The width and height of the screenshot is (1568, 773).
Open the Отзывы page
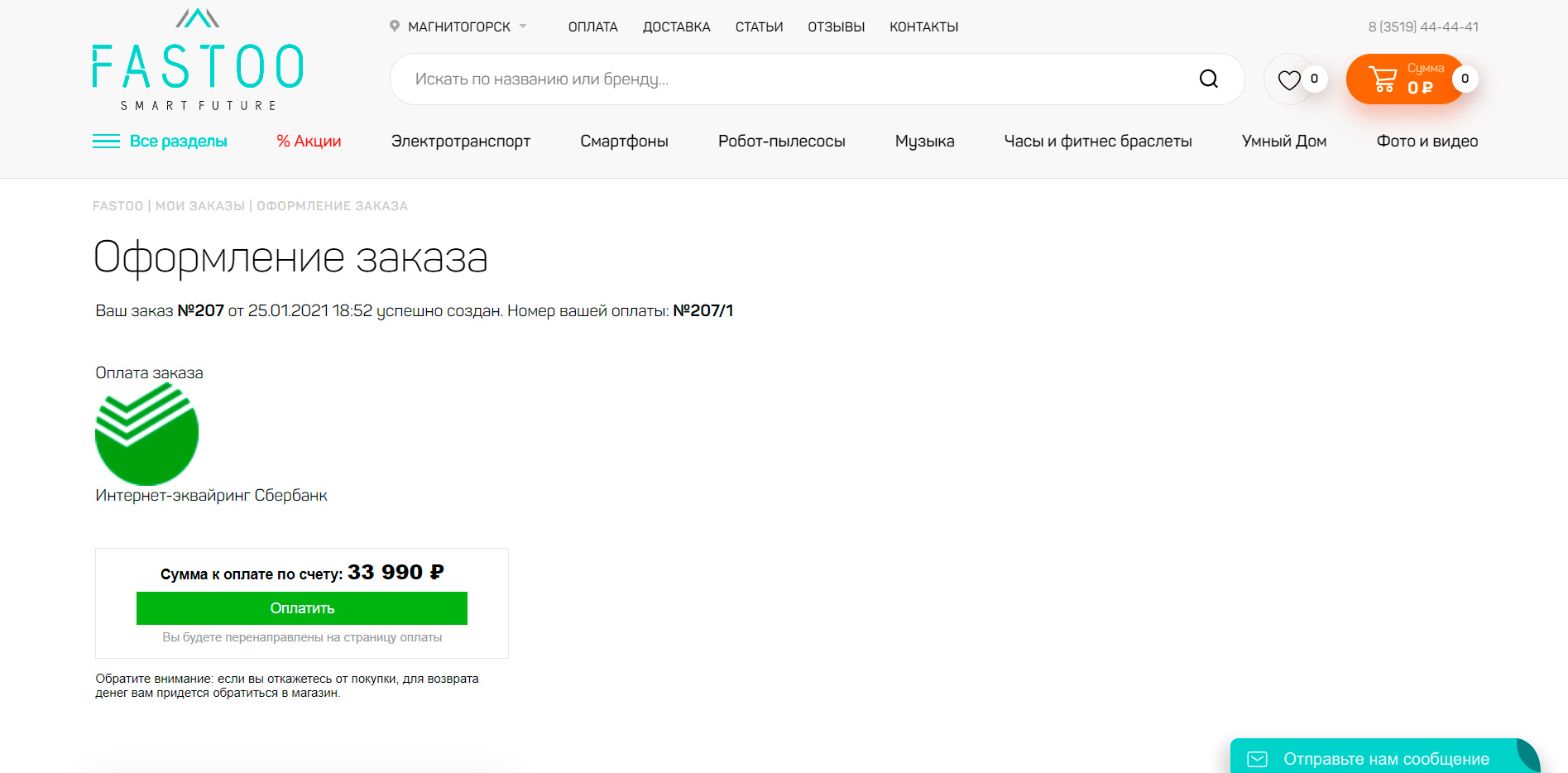point(836,26)
